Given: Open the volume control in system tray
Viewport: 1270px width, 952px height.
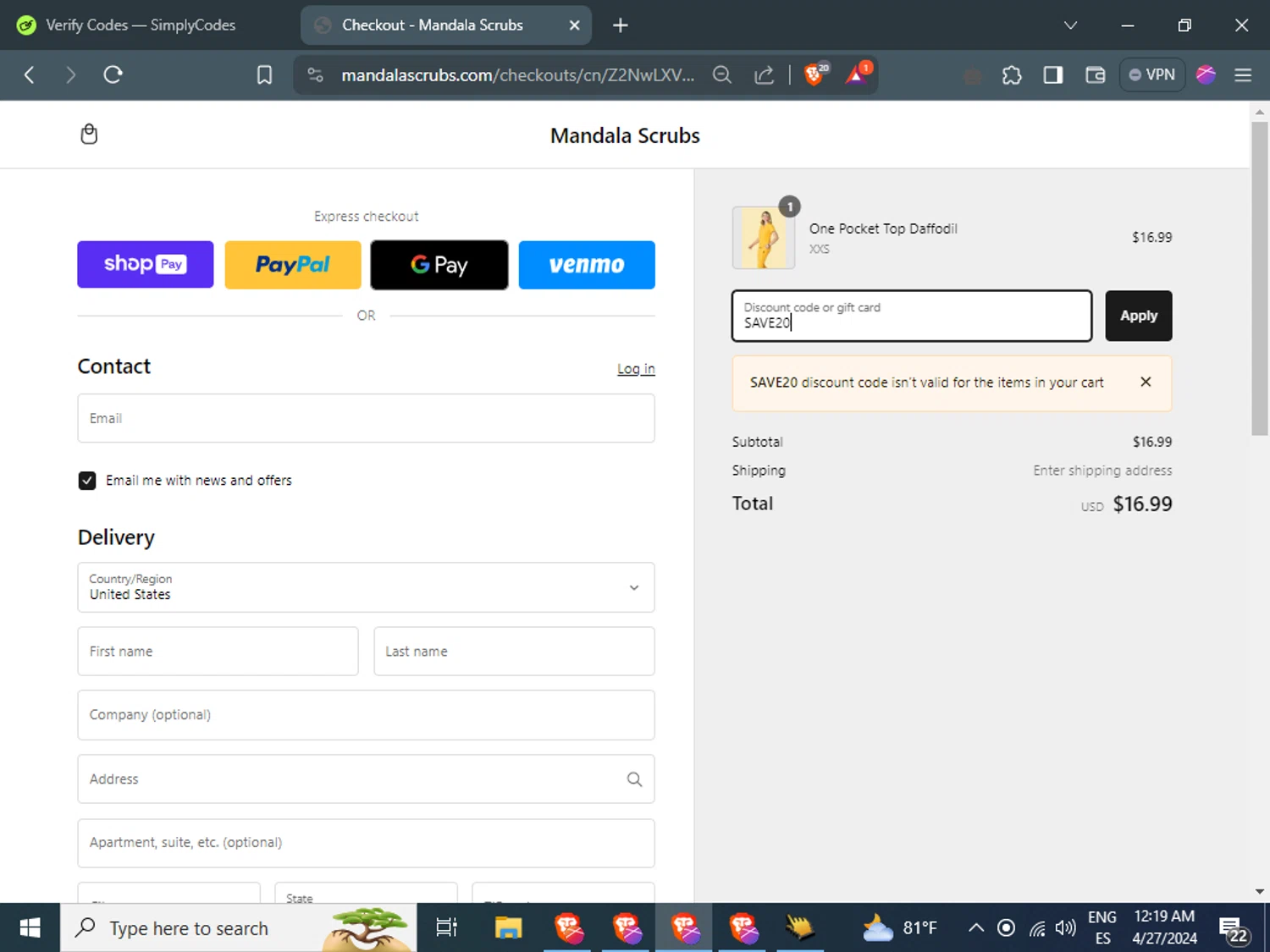Looking at the screenshot, I should 1065,928.
